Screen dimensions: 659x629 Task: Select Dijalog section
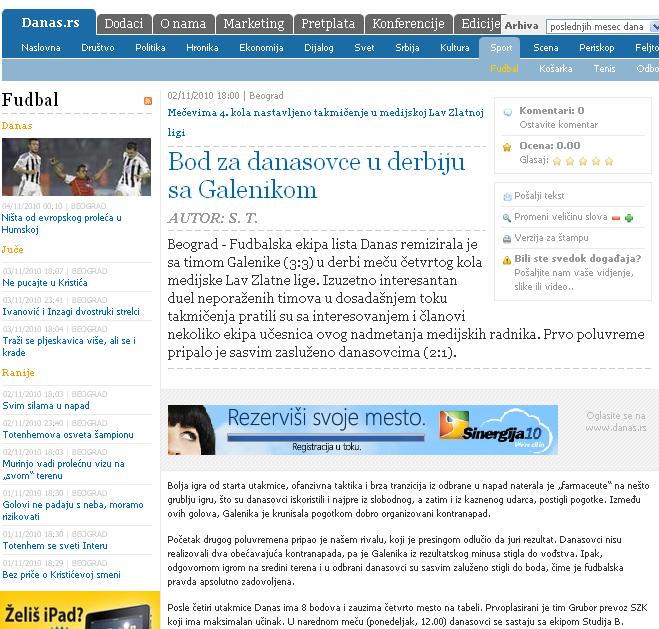click(x=319, y=47)
